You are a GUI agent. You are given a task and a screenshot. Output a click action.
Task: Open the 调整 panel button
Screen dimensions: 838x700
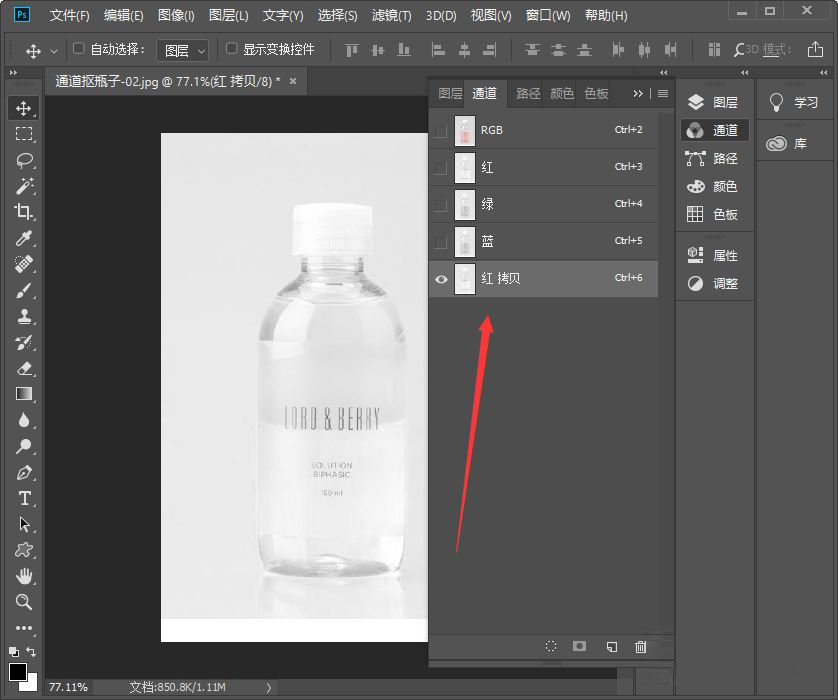712,283
